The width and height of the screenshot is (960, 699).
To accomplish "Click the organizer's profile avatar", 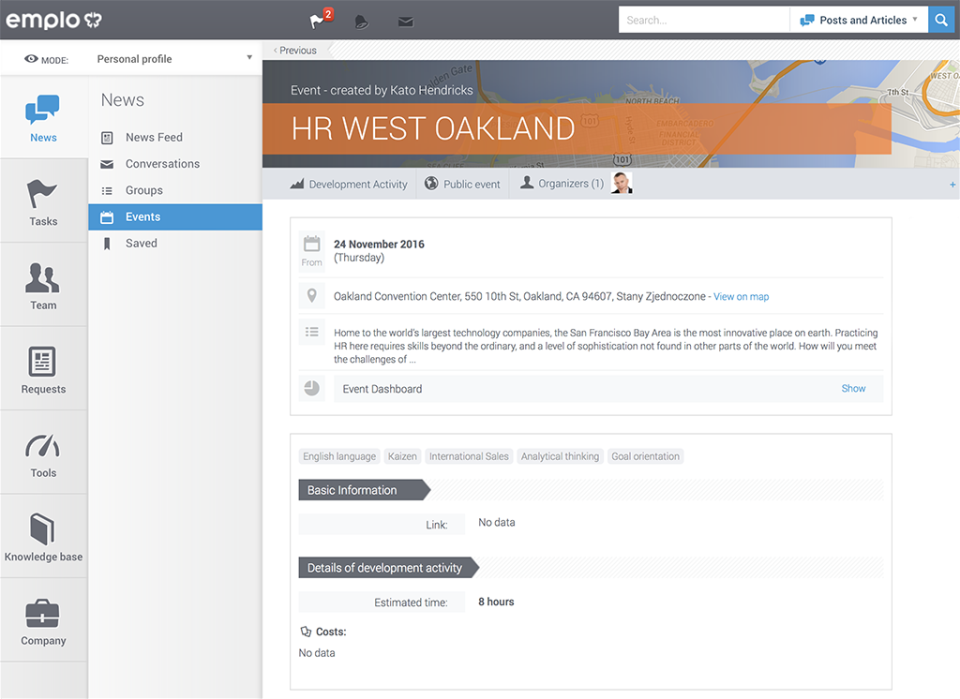I will click(621, 183).
